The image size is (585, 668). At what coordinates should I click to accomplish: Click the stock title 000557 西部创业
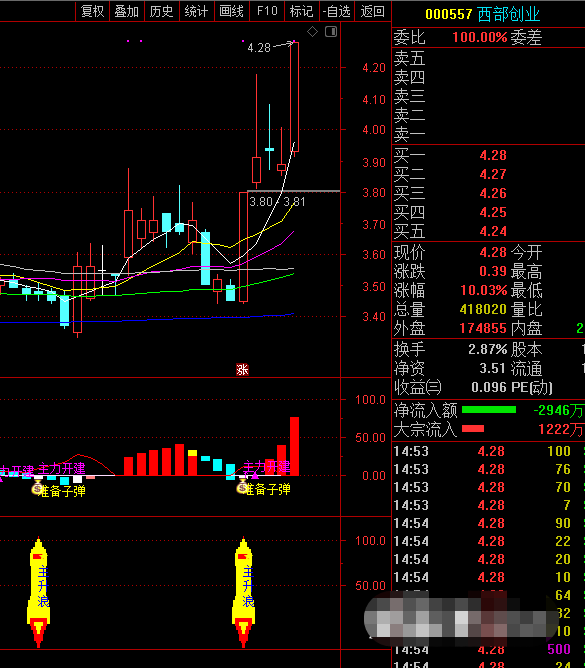click(x=483, y=14)
